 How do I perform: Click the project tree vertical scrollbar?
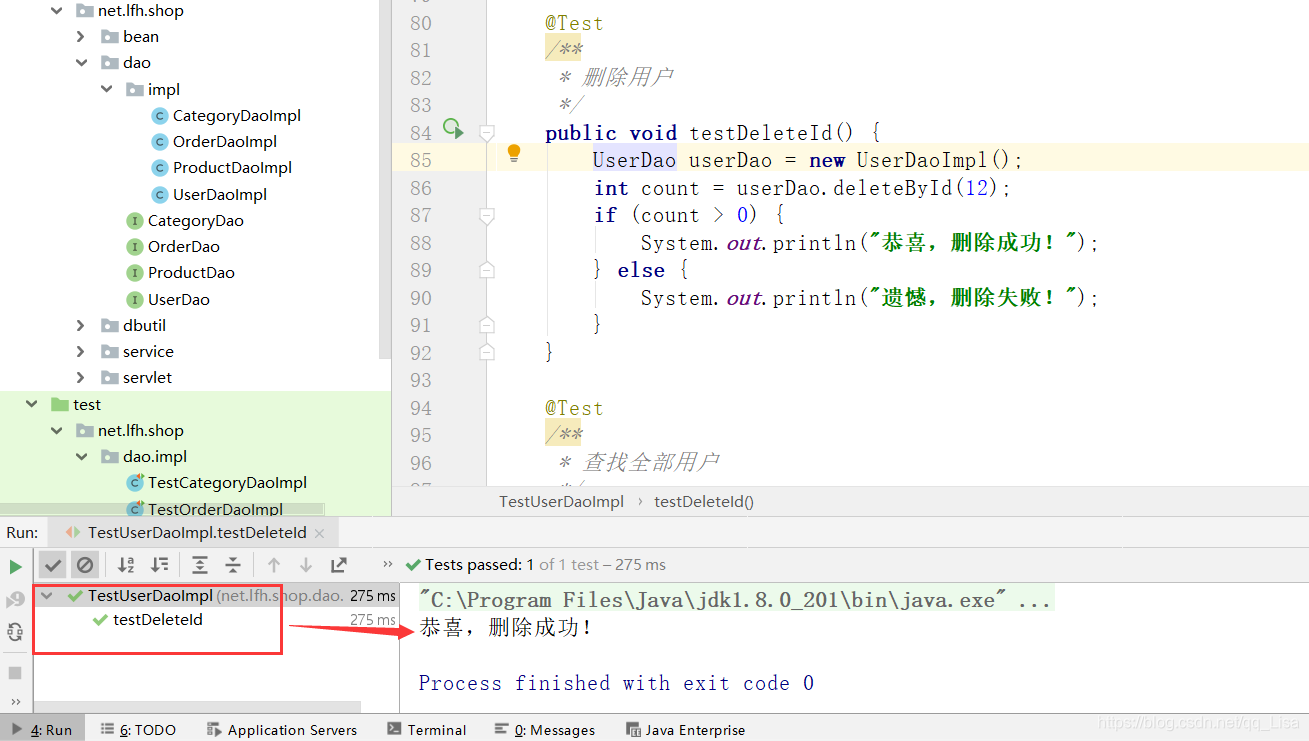click(385, 178)
